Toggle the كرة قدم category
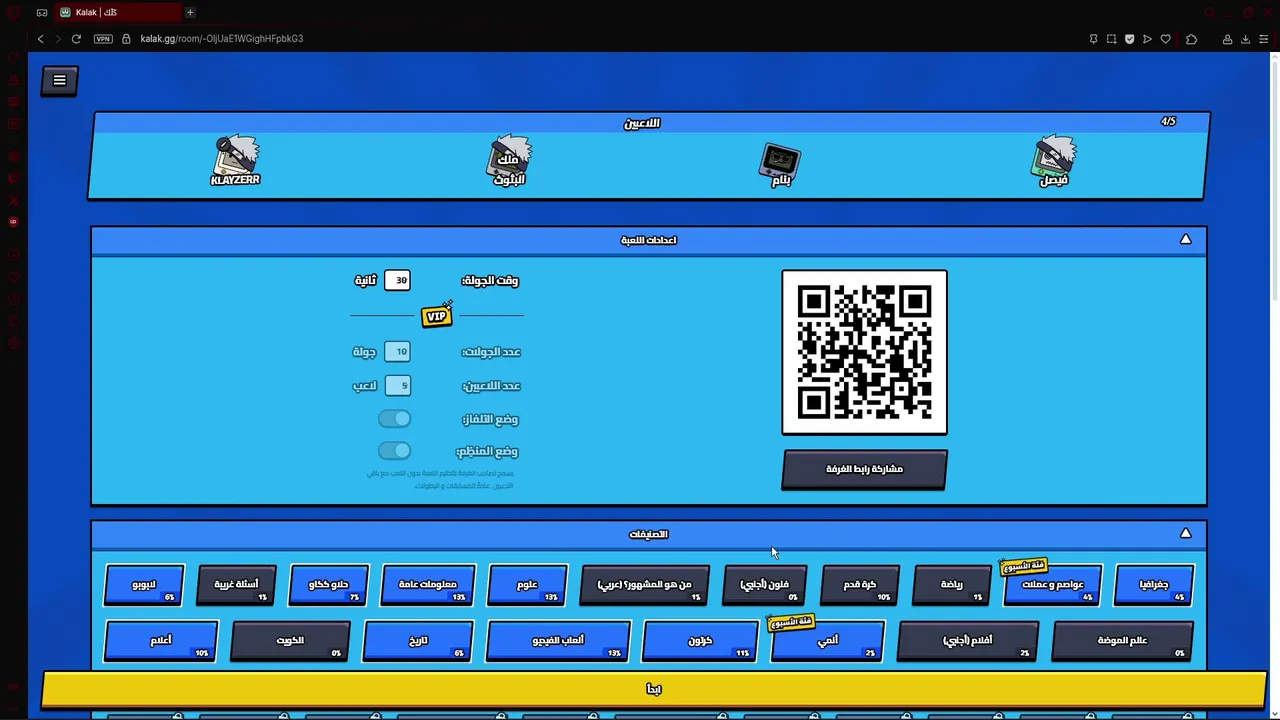 [x=860, y=585]
